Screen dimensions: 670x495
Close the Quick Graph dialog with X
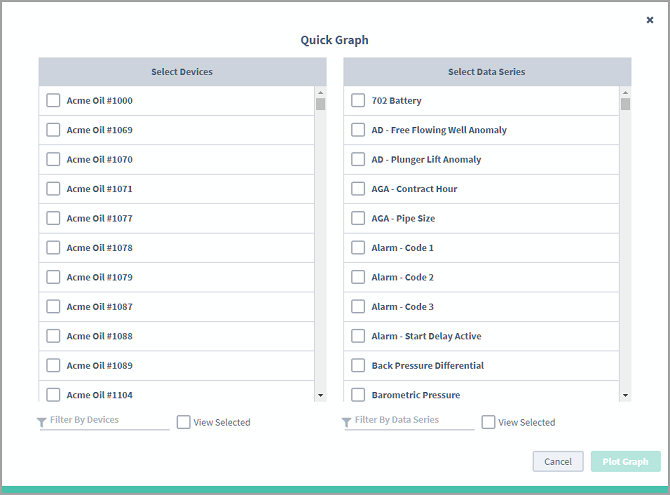(649, 20)
